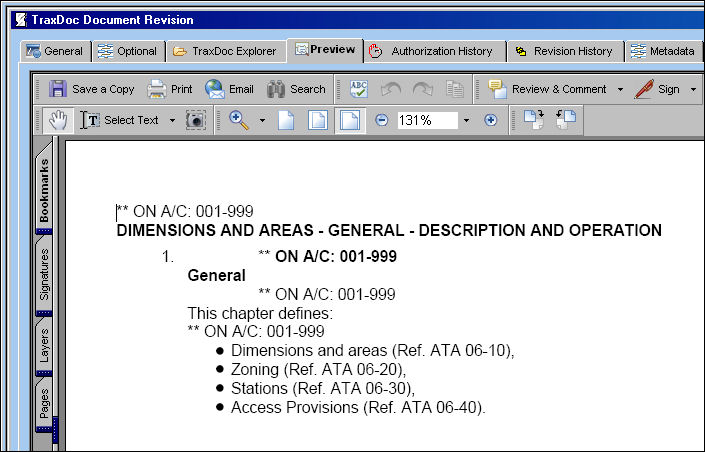The image size is (705, 452).
Task: Click the Redo arrow icon
Action: [x=422, y=89]
